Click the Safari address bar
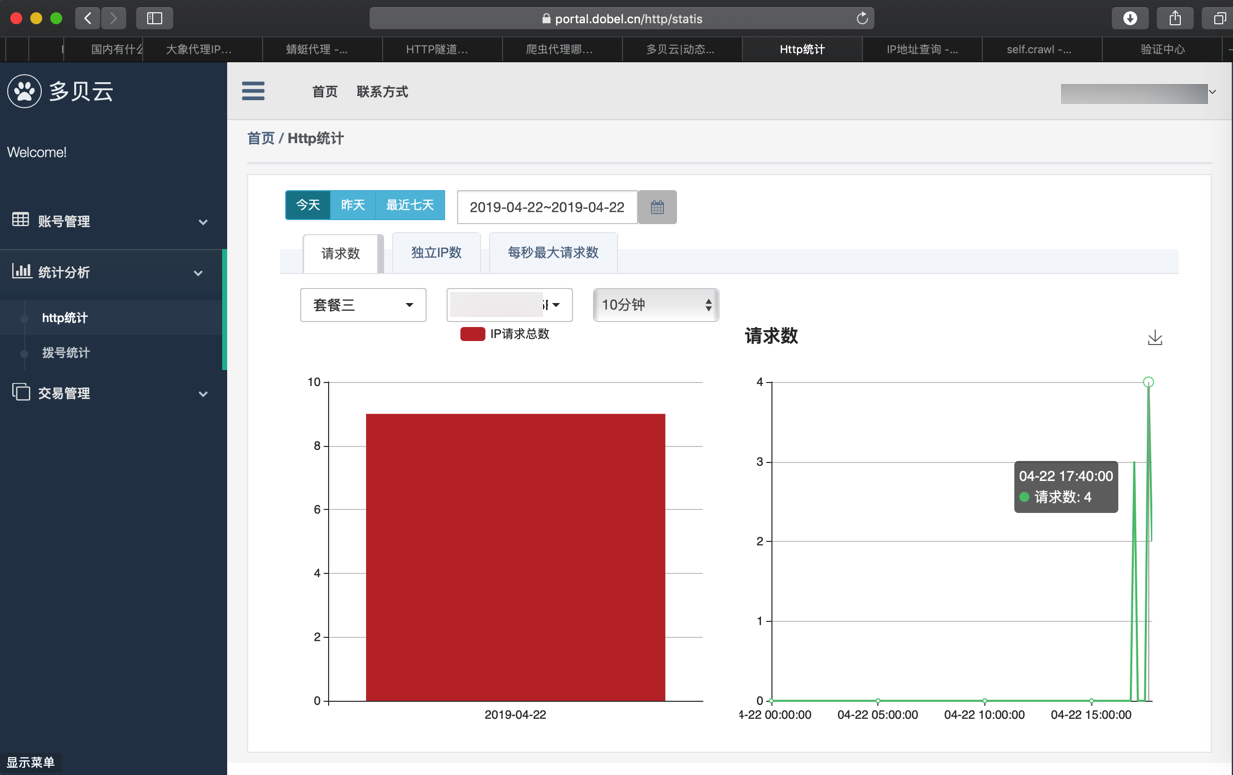Screen dimensions: 1233x775 pos(621,18)
